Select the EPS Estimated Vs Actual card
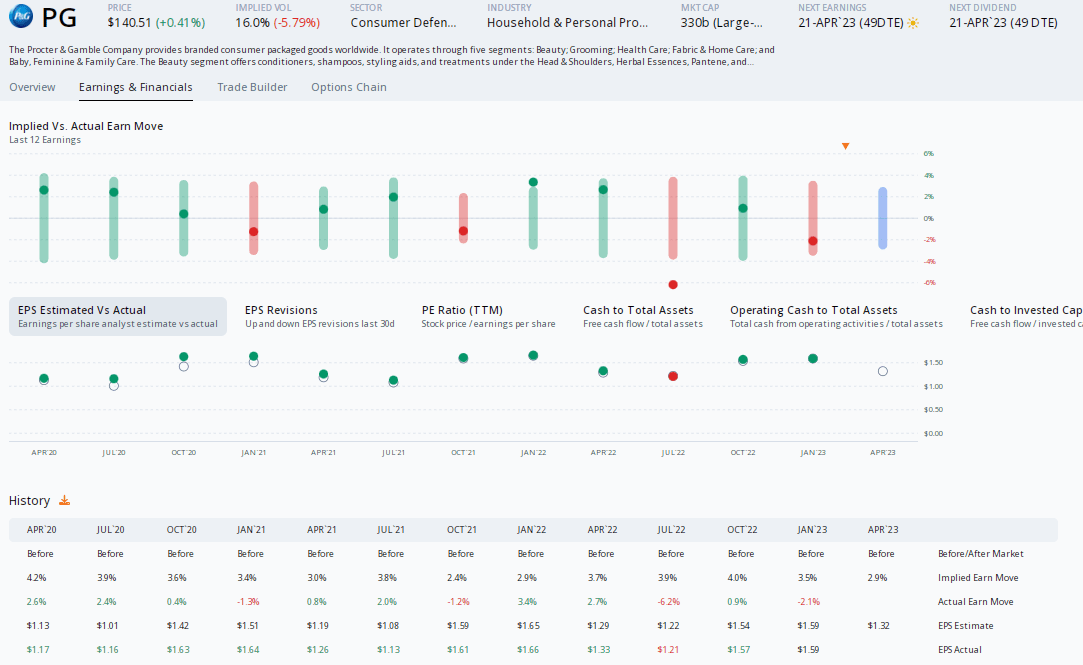This screenshot has height=665, width=1083. tap(117, 316)
